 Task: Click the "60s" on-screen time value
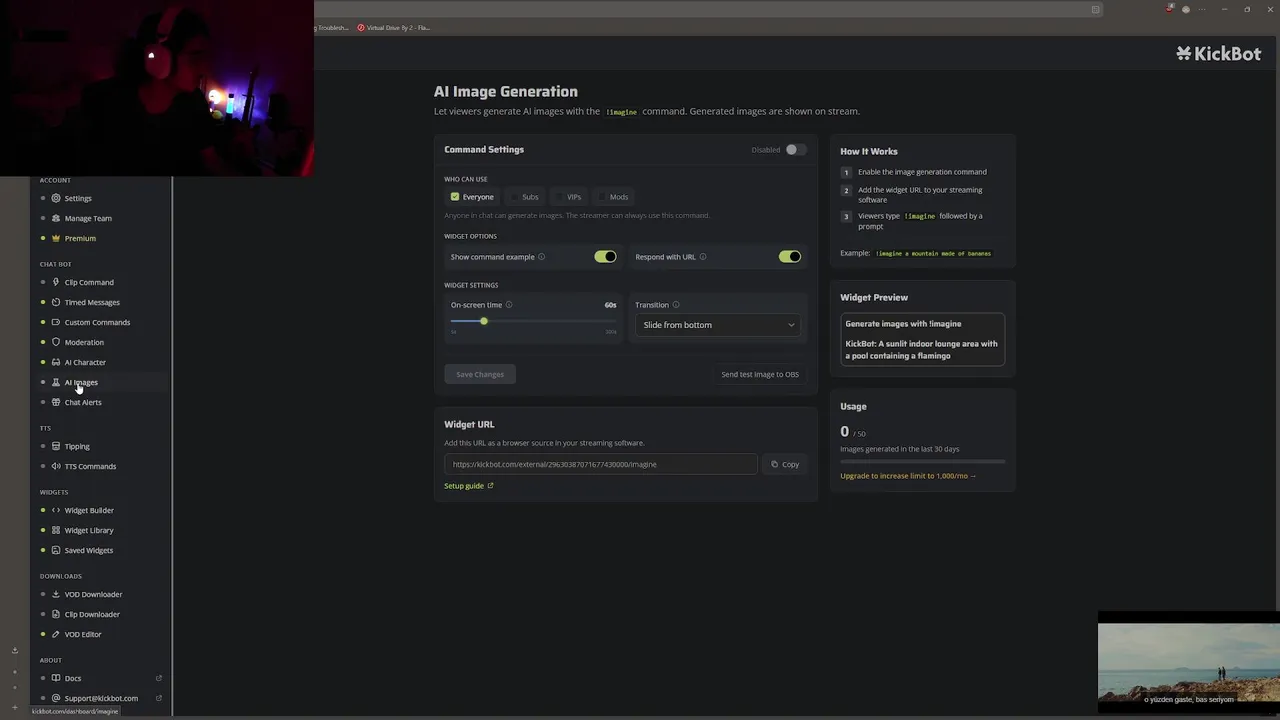[610, 305]
